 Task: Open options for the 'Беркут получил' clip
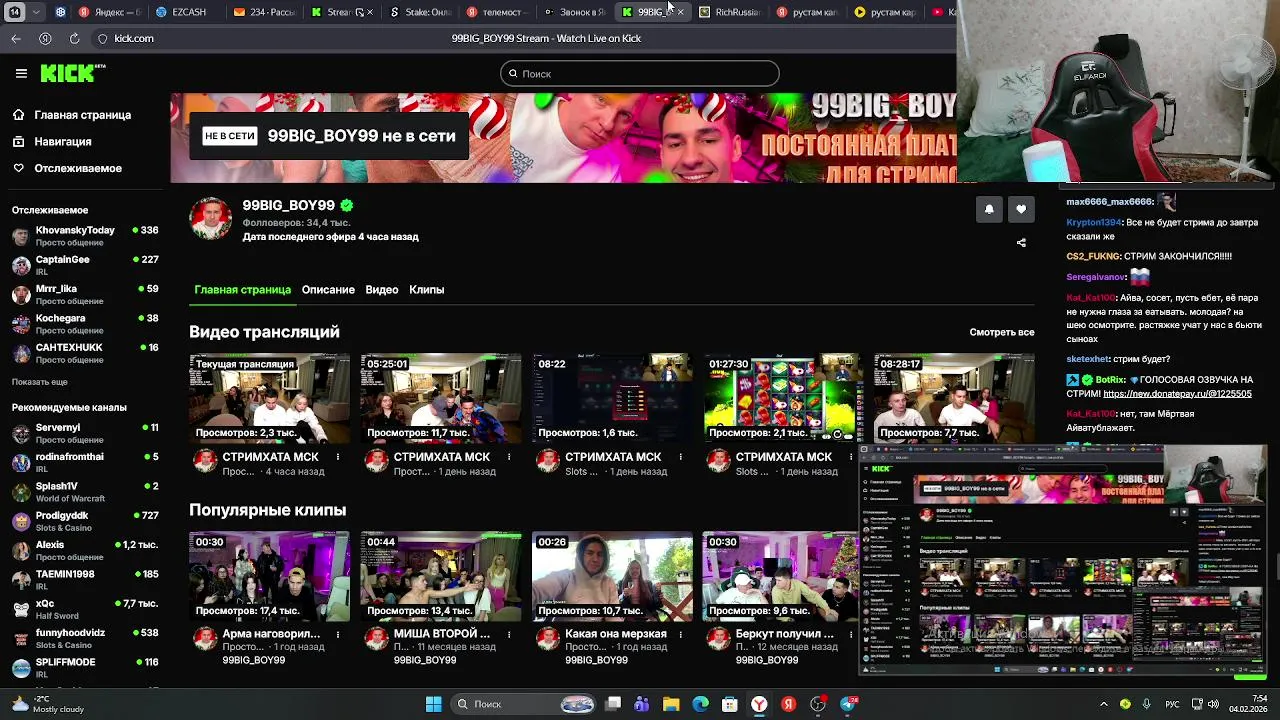coord(851,634)
